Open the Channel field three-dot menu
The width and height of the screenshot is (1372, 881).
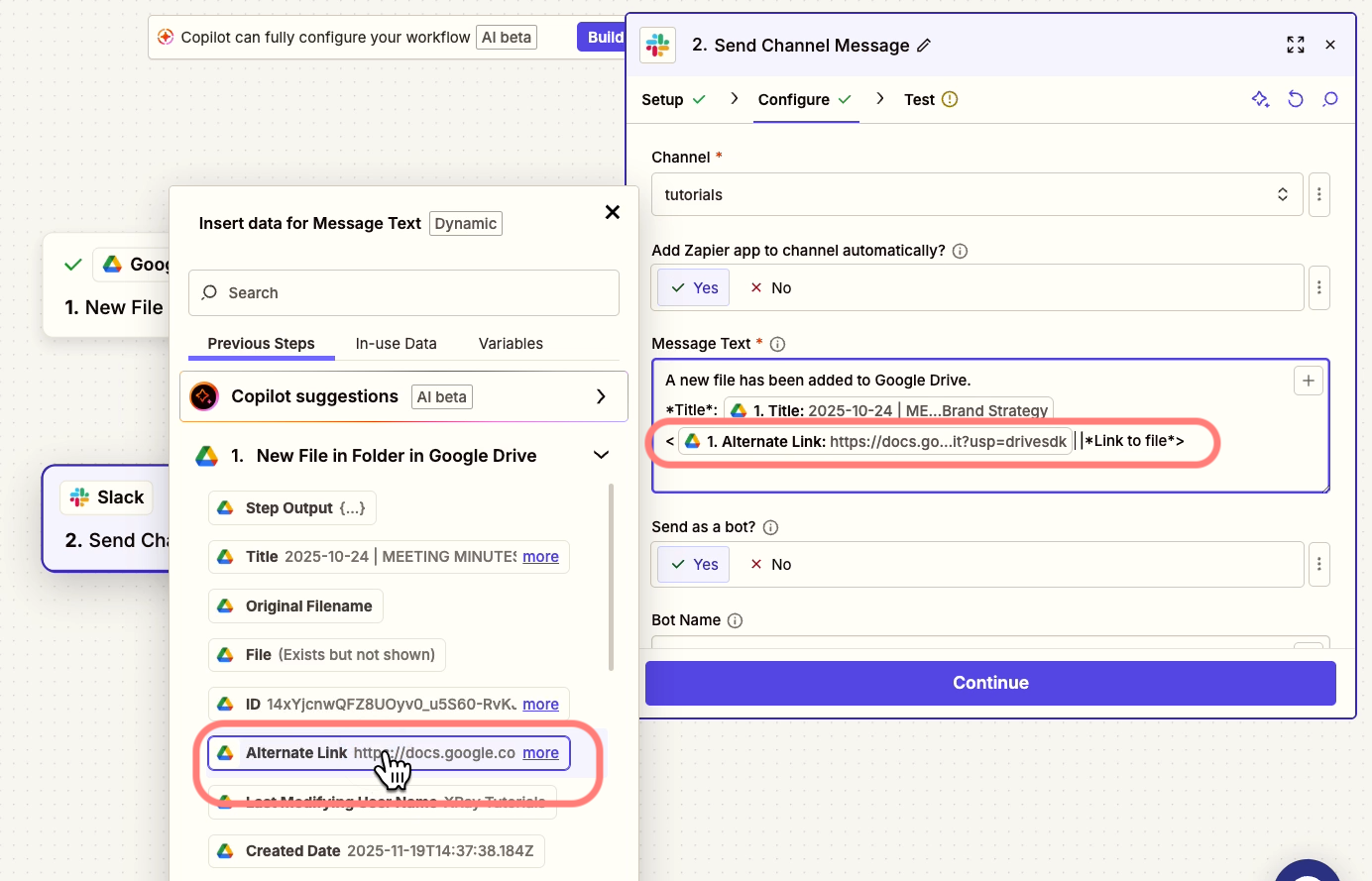coord(1319,194)
